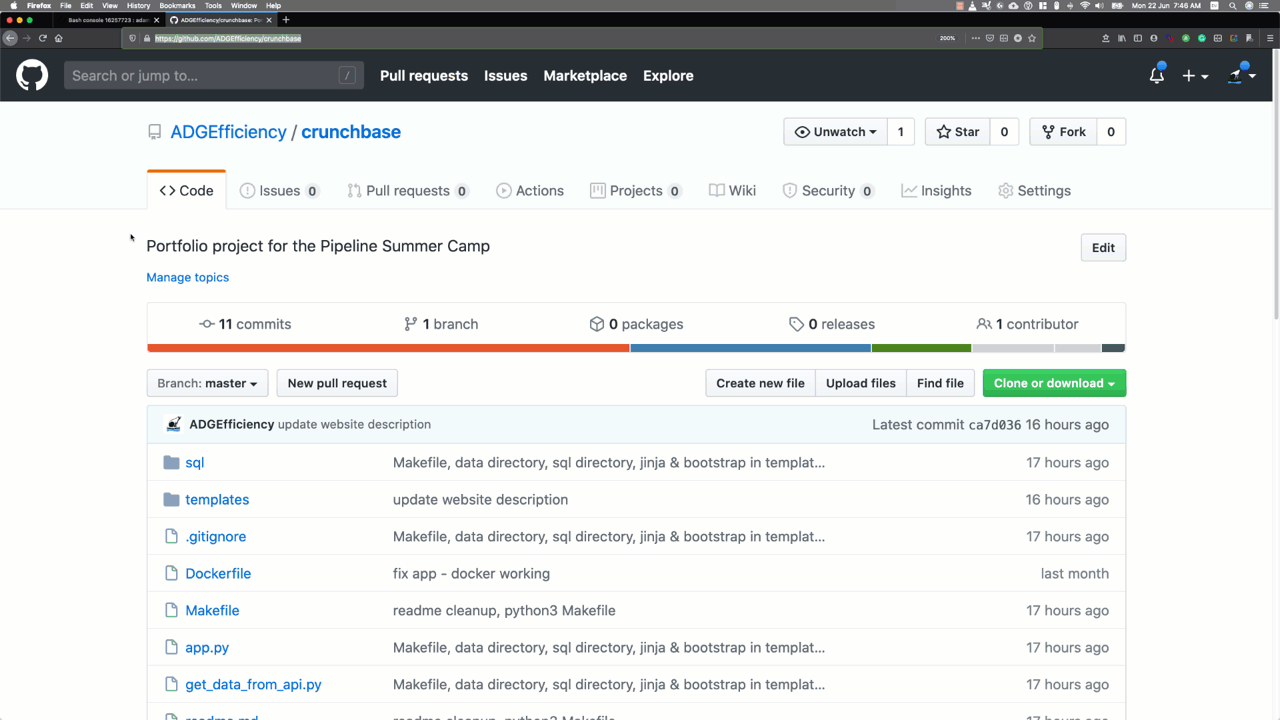The height and width of the screenshot is (720, 1280).
Task: Click Firefox back button
Action: coord(10,38)
